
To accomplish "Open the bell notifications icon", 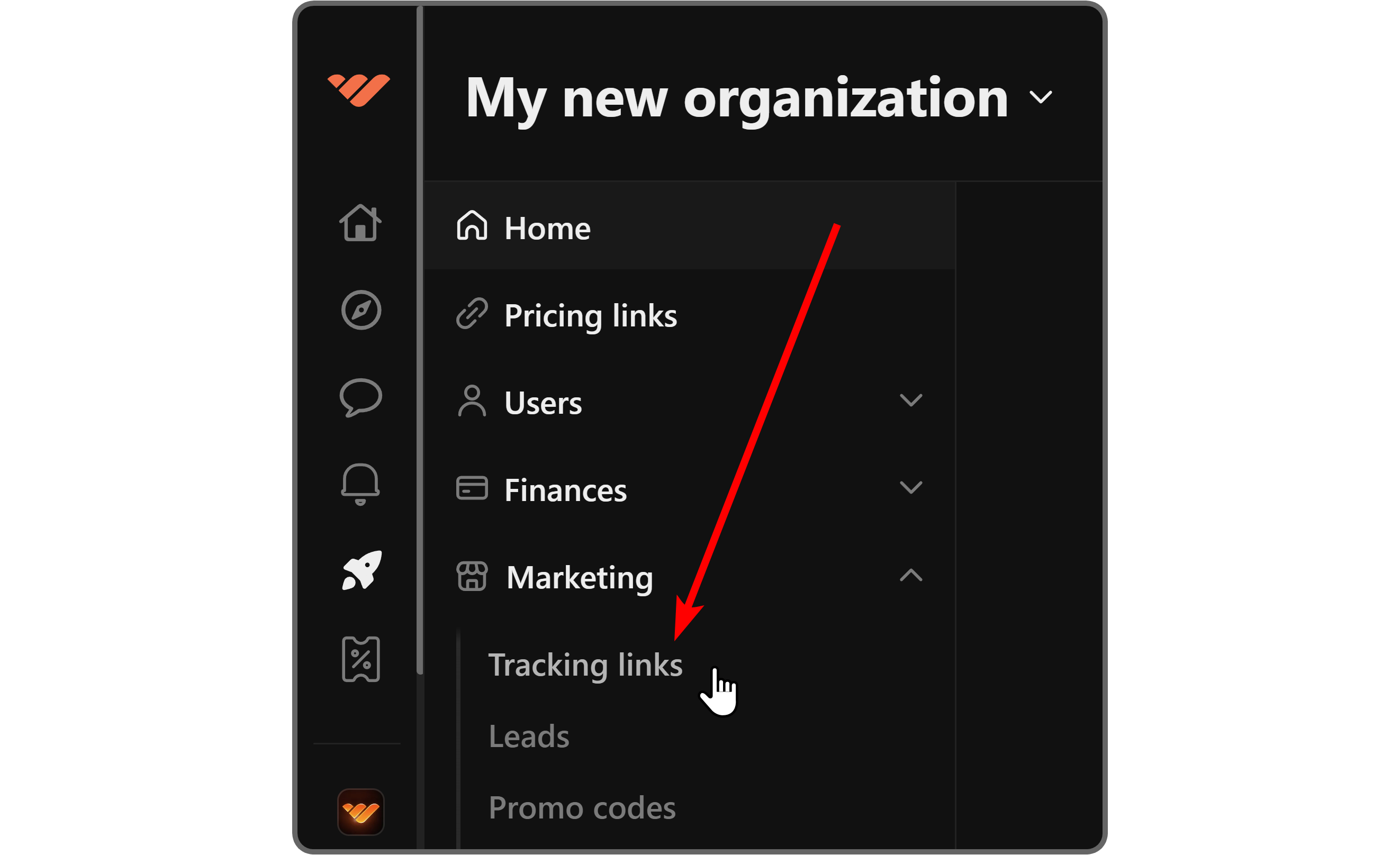I will pyautogui.click(x=360, y=484).
